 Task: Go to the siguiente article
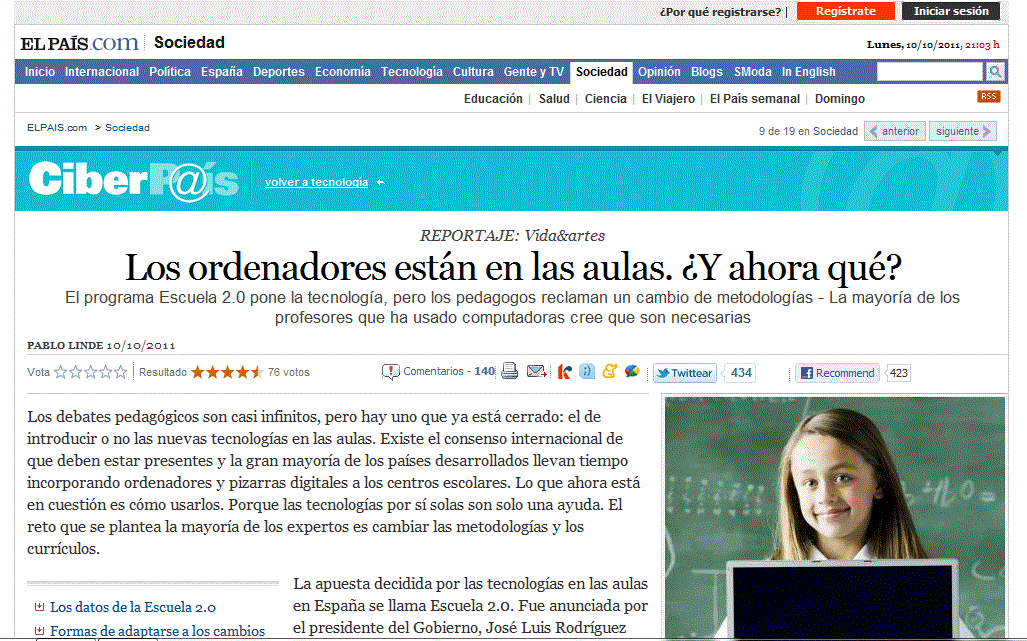[x=963, y=131]
